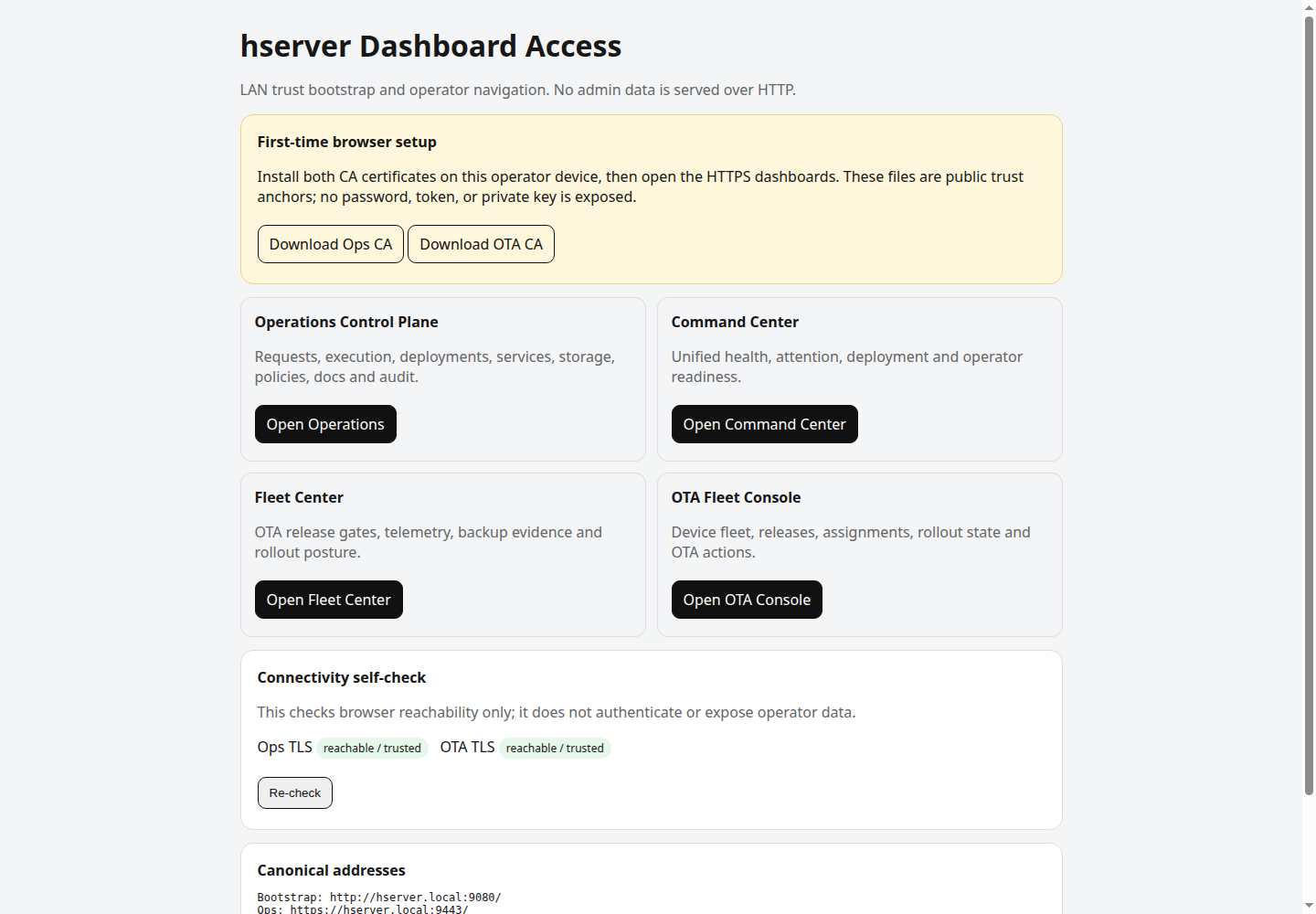Click the First-time browser setup heading
The height and width of the screenshot is (914, 1316).
tap(346, 142)
